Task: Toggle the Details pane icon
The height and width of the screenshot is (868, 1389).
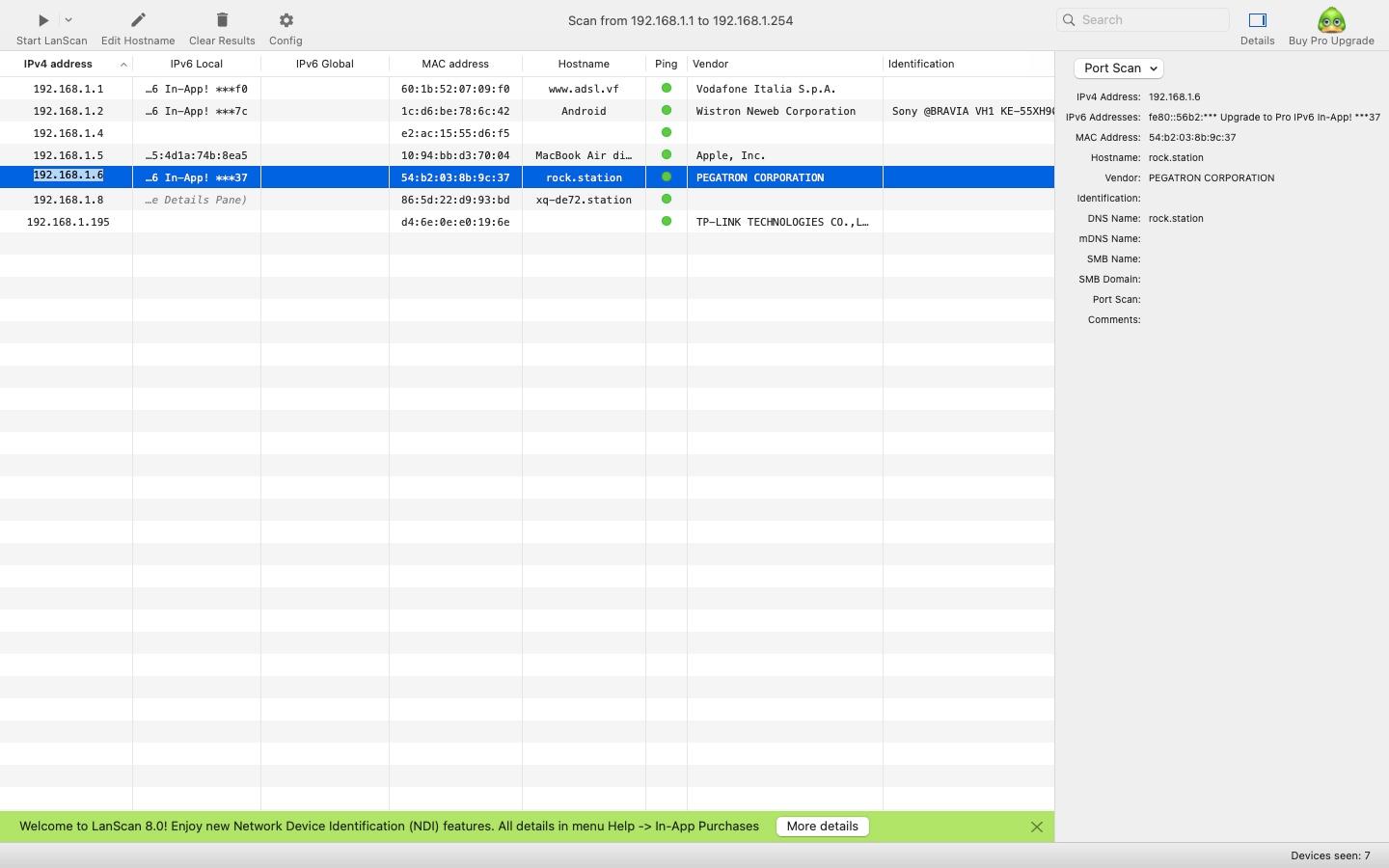Action: point(1257,20)
